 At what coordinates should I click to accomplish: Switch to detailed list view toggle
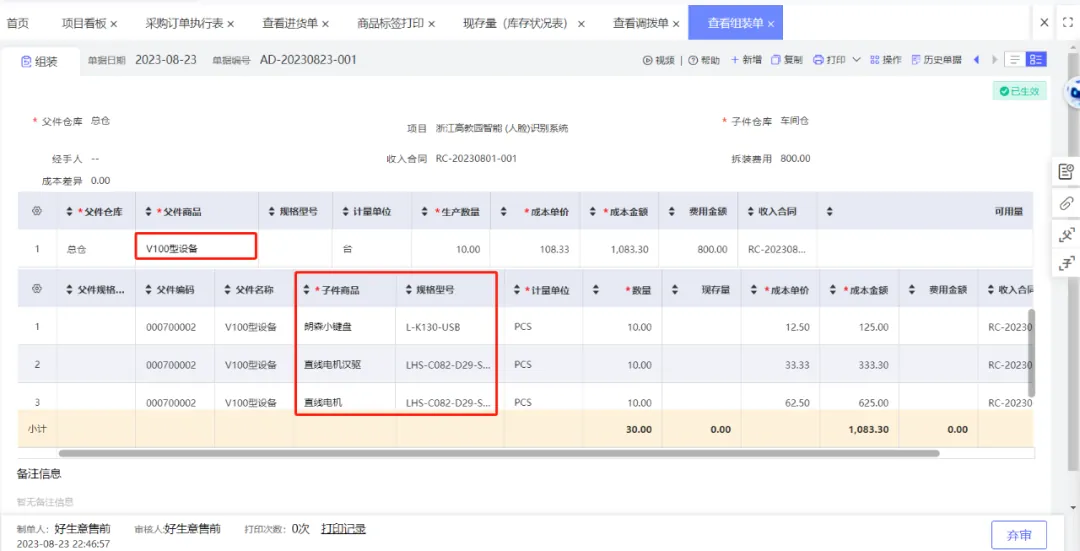tap(1036, 60)
